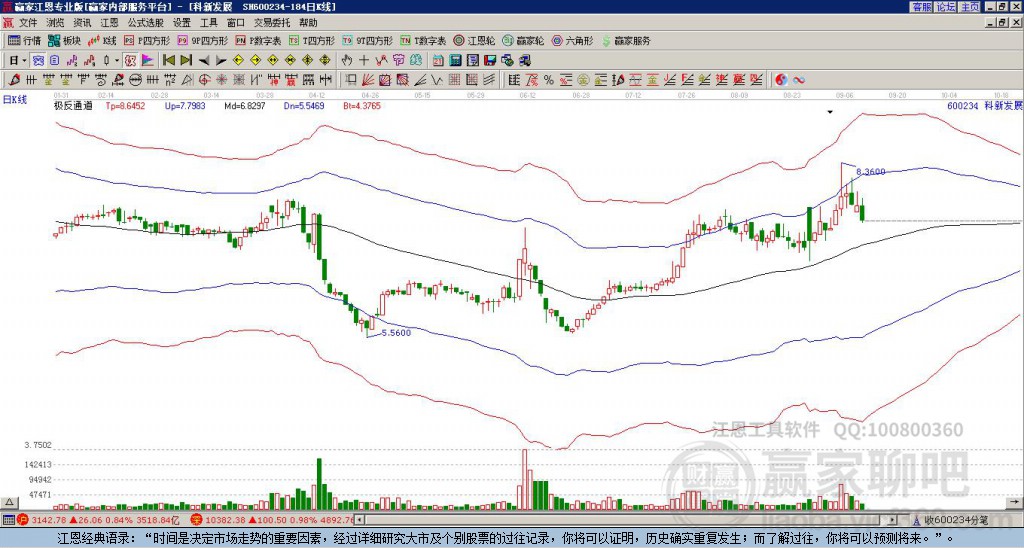
Task: Open the T四方形 tool
Action: 312,40
